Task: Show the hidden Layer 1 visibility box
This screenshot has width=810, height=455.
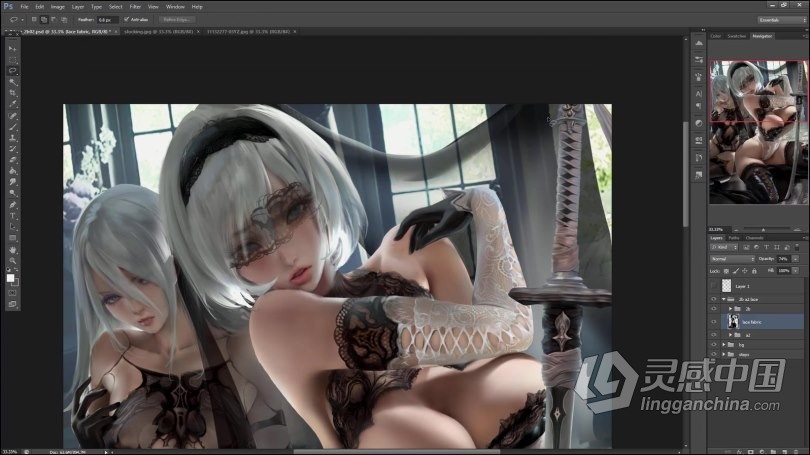Action: click(x=714, y=286)
